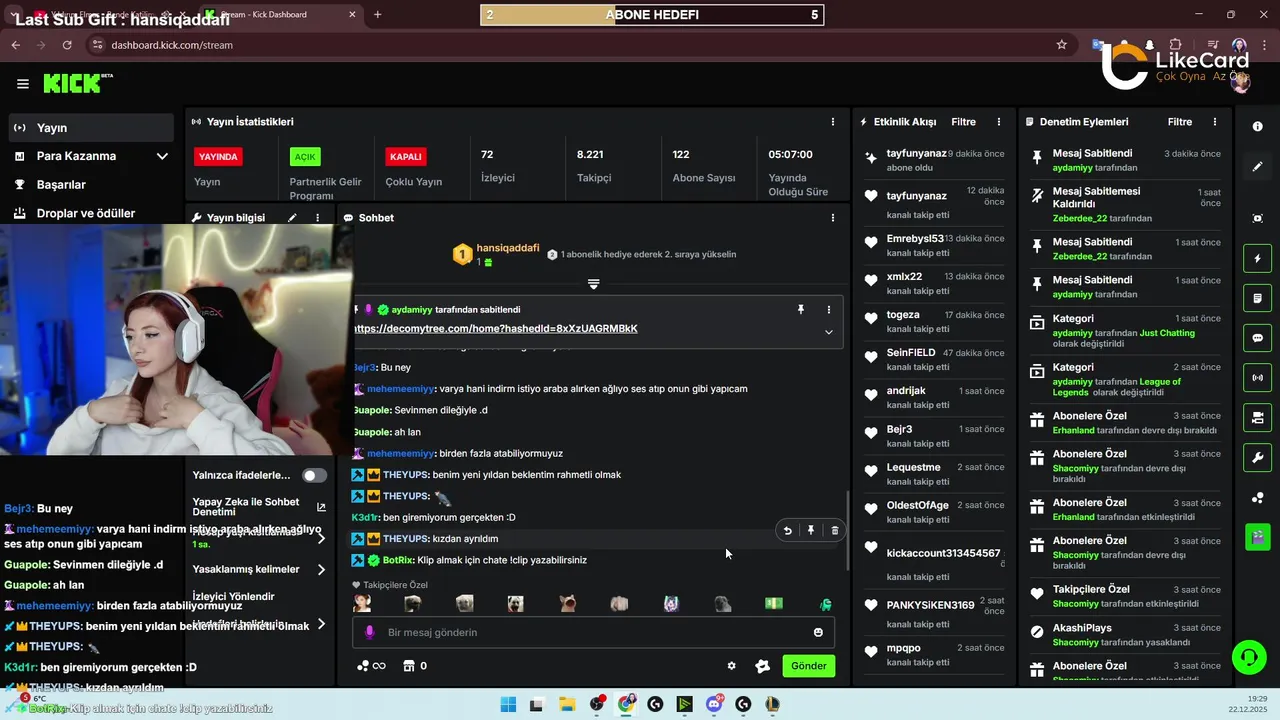
Task: Pin the THEYUPS 'kızdan ayrıldım' message
Action: tap(811, 531)
